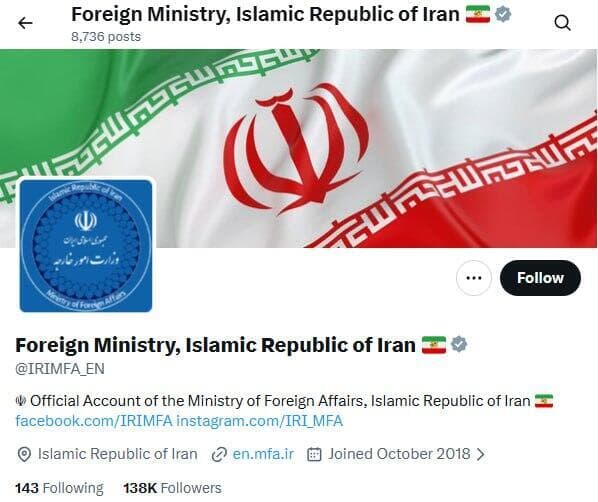Click the calendar icon by joined date
This screenshot has height=502, width=598.
point(314,454)
